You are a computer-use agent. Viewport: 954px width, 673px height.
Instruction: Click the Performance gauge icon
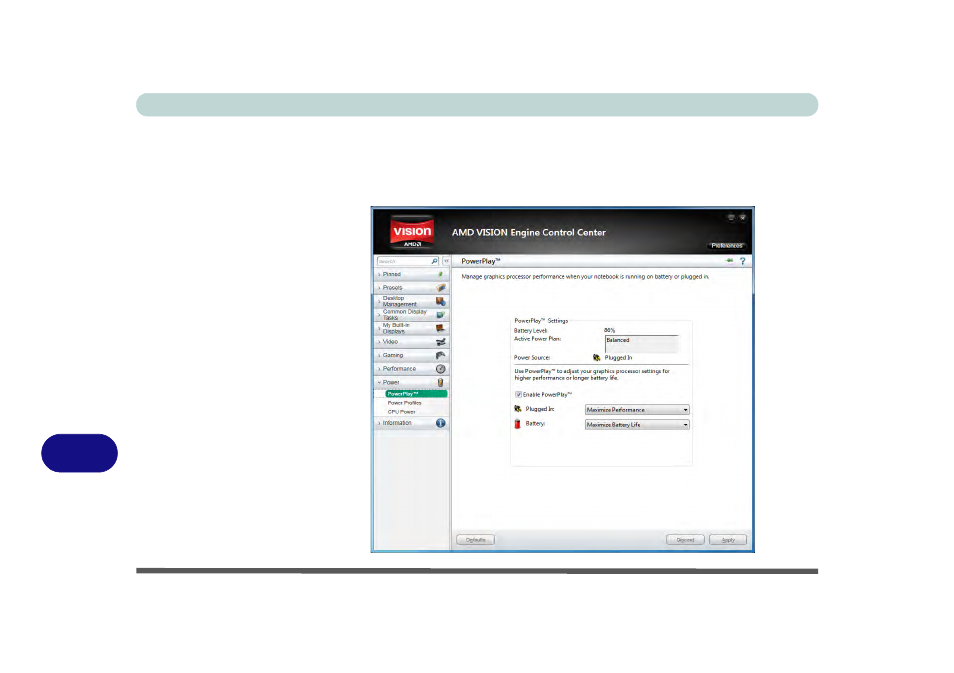pos(440,369)
